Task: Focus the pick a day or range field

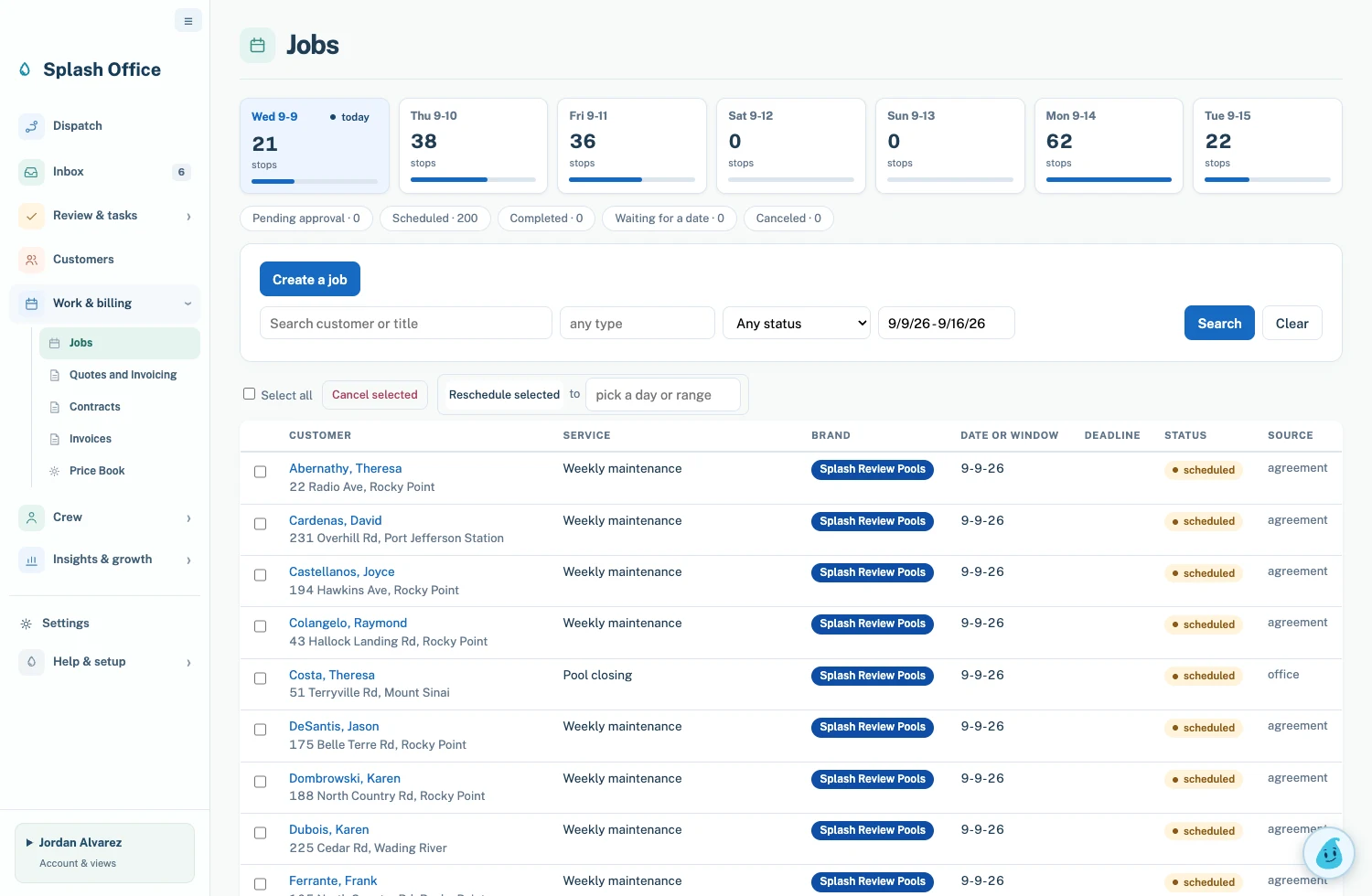Action: click(663, 395)
